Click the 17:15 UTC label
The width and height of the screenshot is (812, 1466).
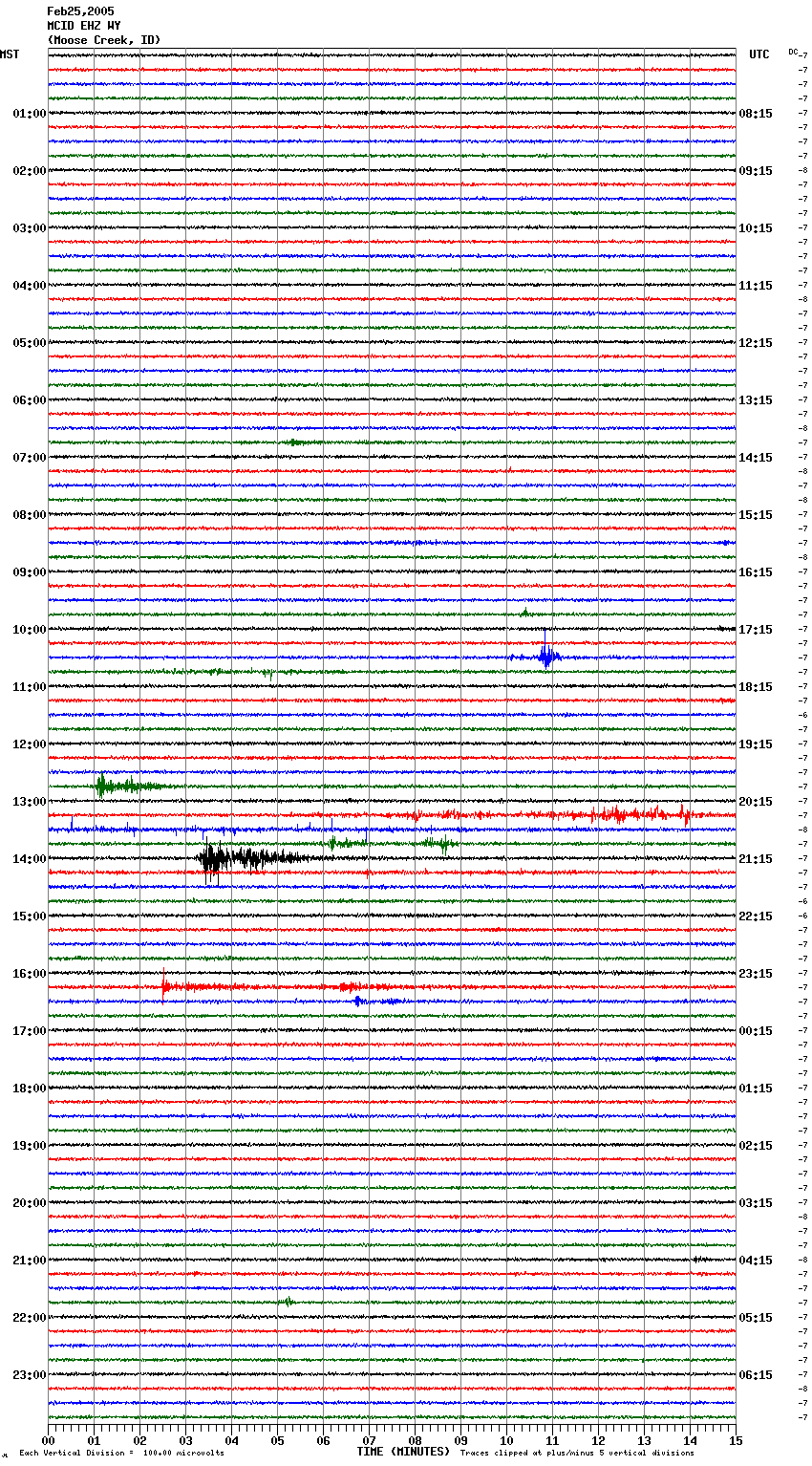pos(756,630)
